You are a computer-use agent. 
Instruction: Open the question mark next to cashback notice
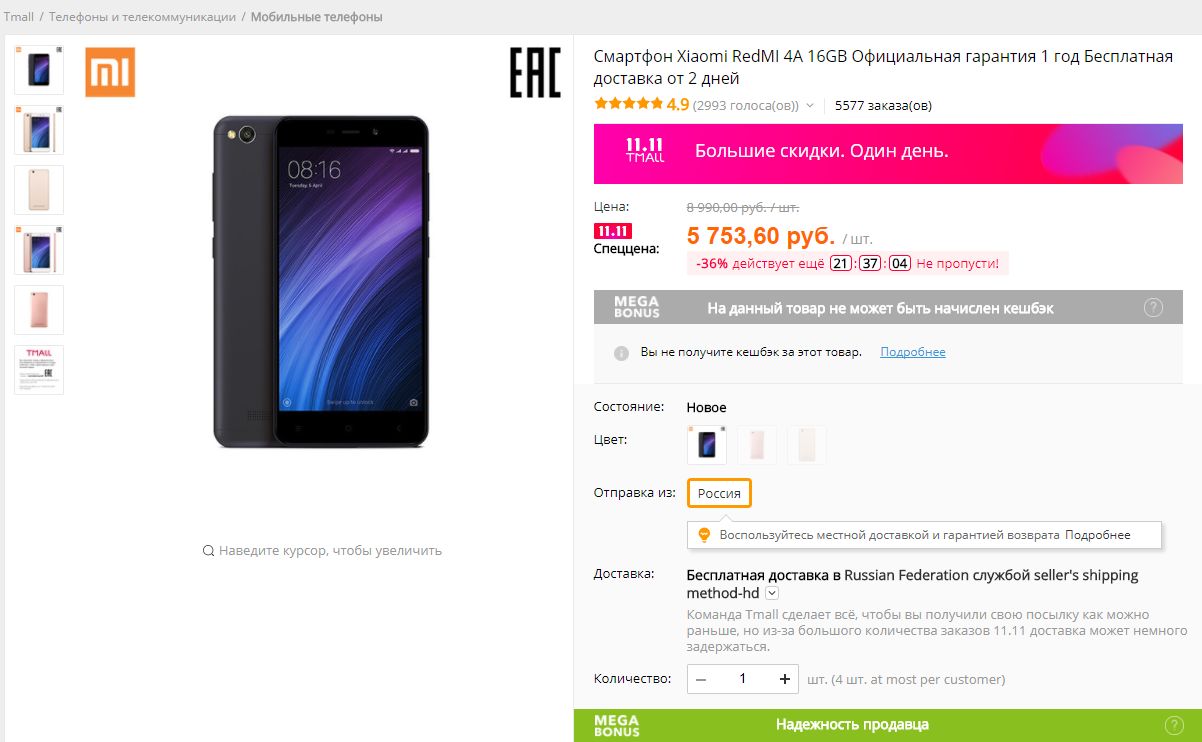coord(1153,308)
